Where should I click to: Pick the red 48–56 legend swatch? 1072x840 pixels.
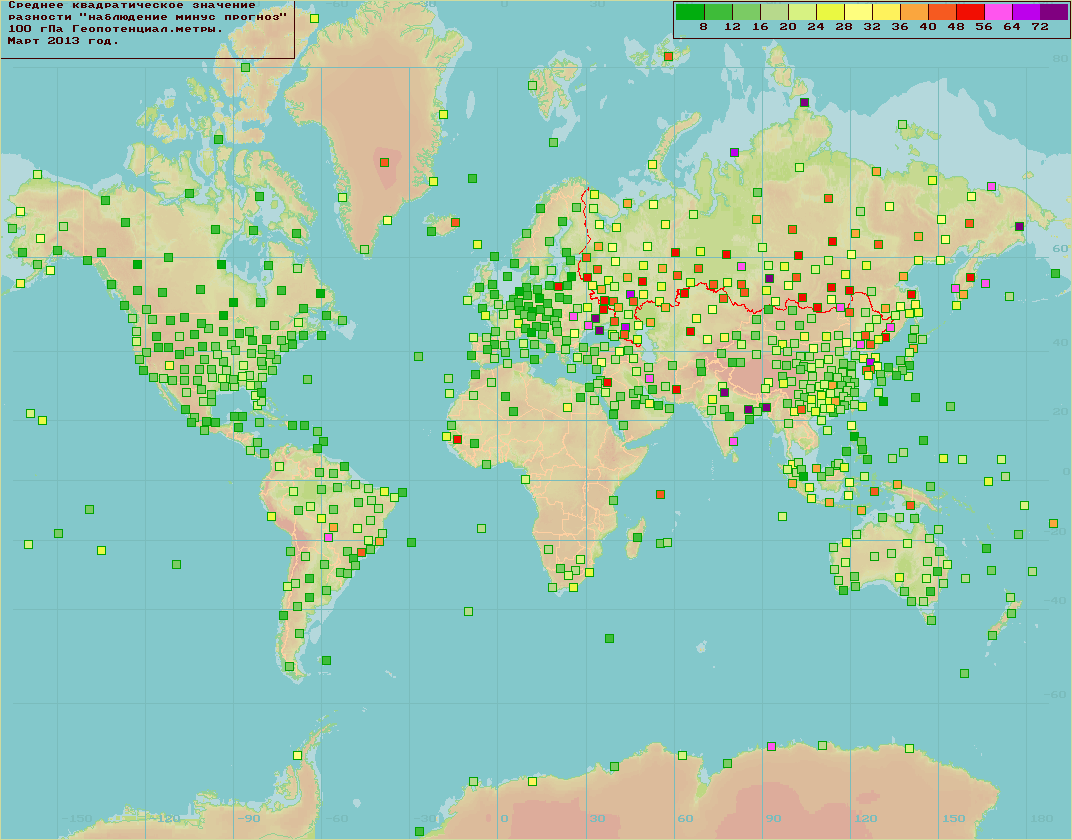[x=970, y=12]
